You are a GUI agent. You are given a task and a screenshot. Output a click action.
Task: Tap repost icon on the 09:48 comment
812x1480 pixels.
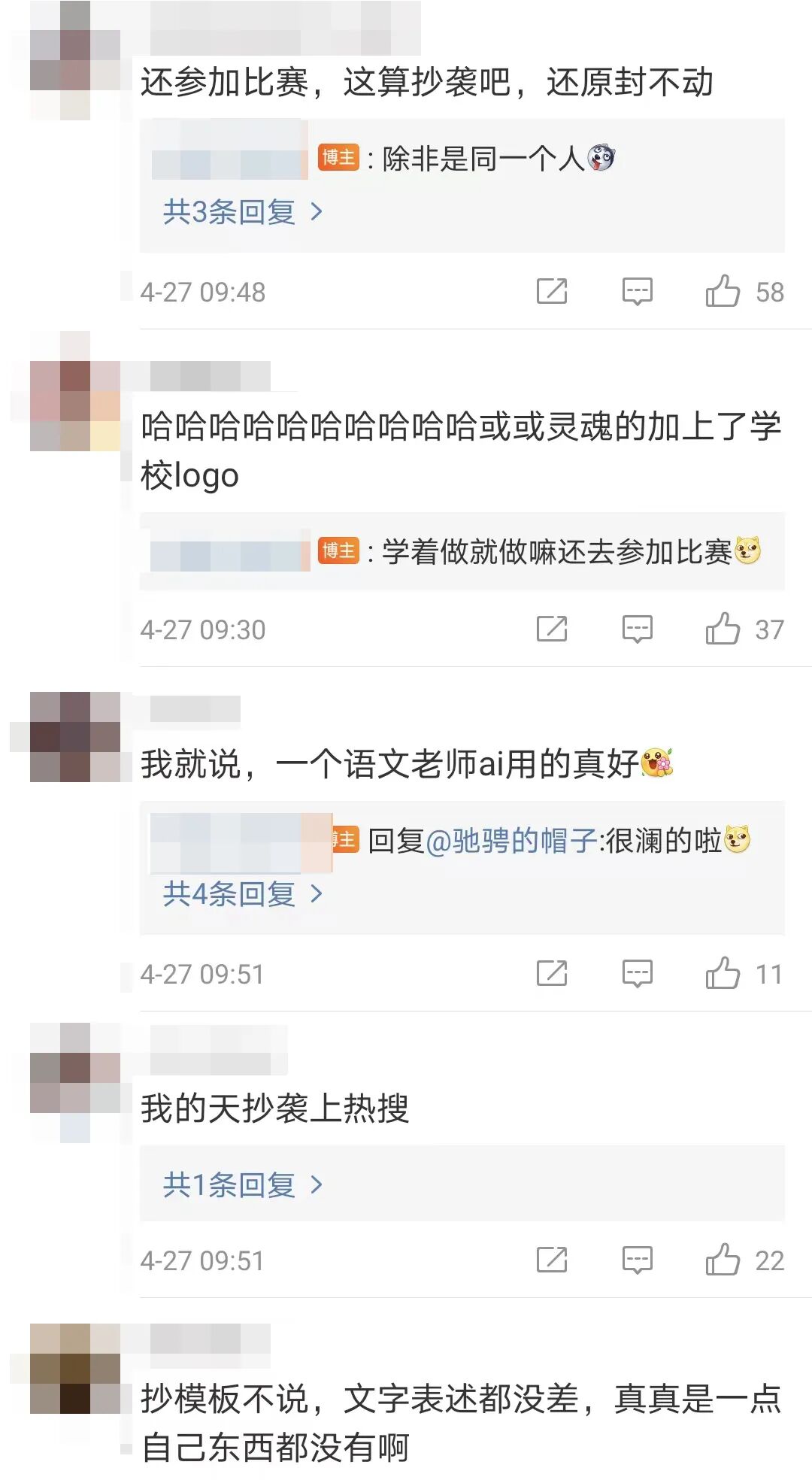coord(552,291)
